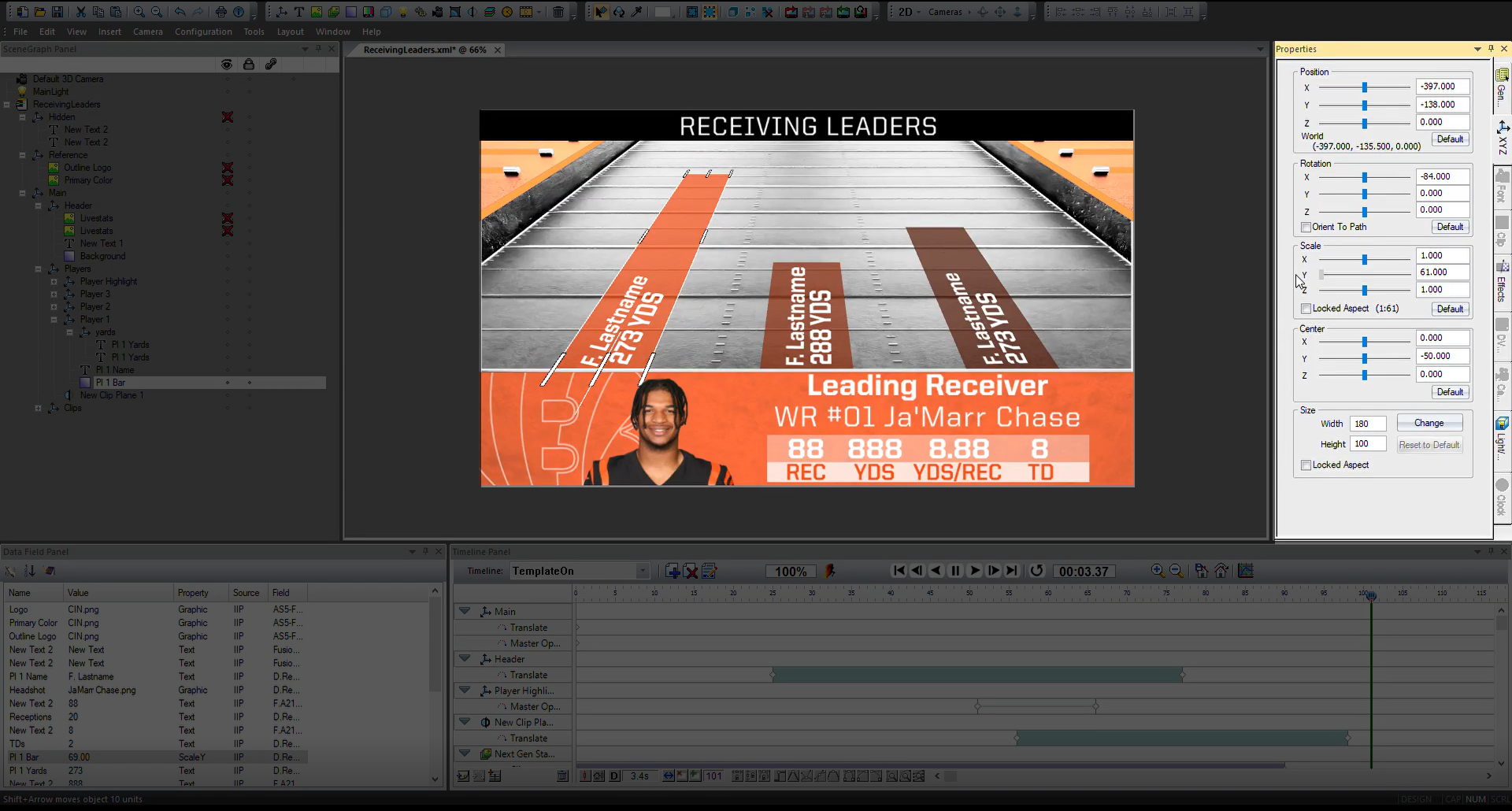This screenshot has height=811, width=1512.
Task: Click the timeline zoom in magnifier
Action: (1157, 571)
